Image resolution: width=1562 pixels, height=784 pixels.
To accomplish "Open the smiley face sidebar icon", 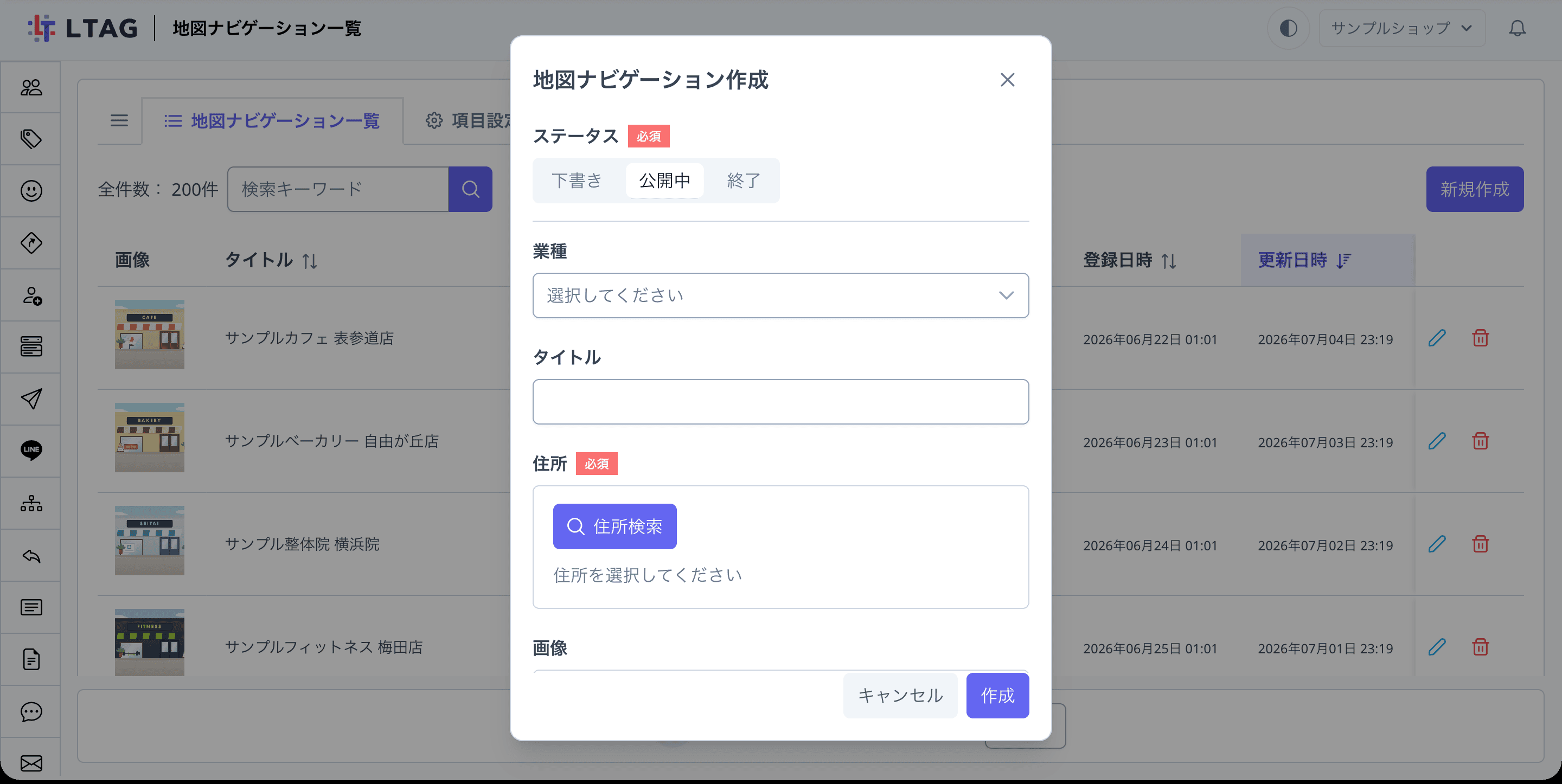I will (31, 191).
